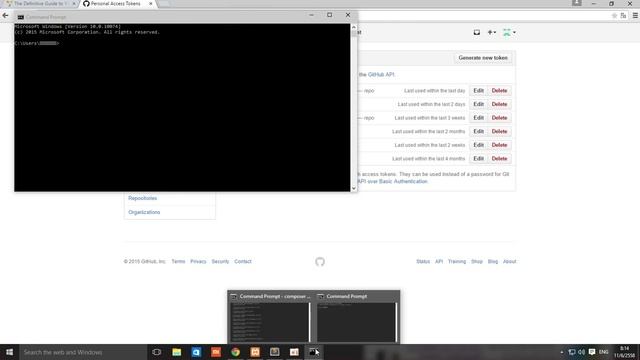Open the Privacy footer link
Screen dimensions: 640x360
pyautogui.click(x=198, y=261)
